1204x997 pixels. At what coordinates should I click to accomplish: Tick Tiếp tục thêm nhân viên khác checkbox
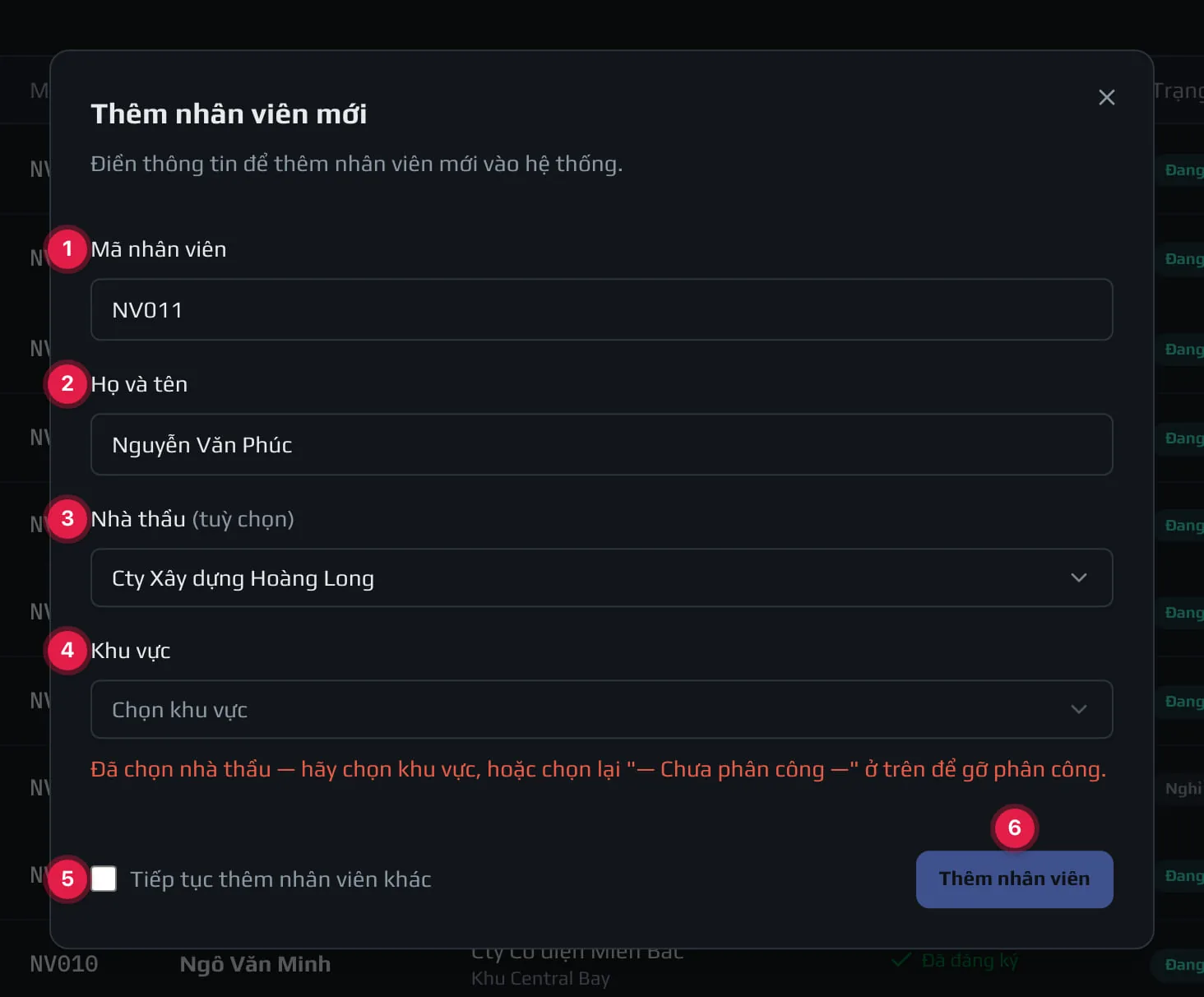tap(104, 879)
